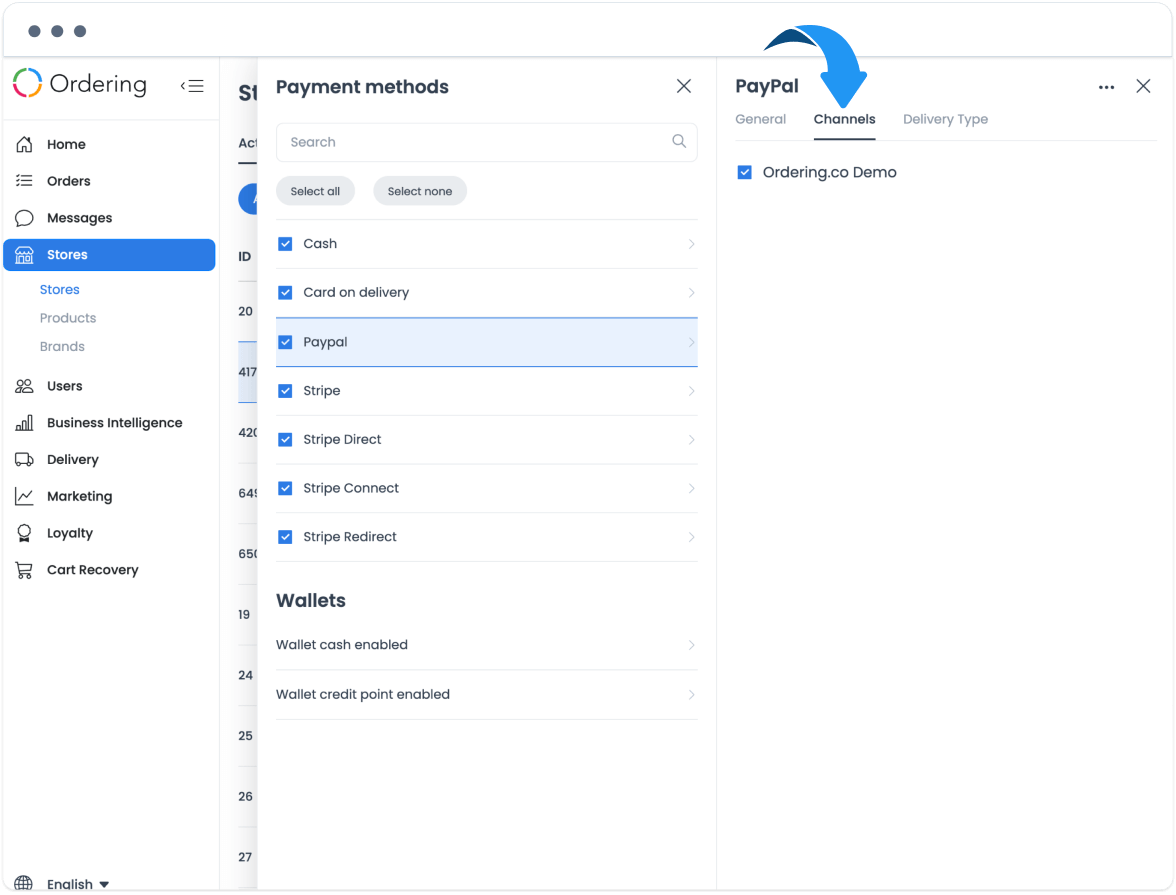Disable the Stripe Direct checkbox
Image resolution: width=1176 pixels, height=895 pixels.
[x=285, y=440]
